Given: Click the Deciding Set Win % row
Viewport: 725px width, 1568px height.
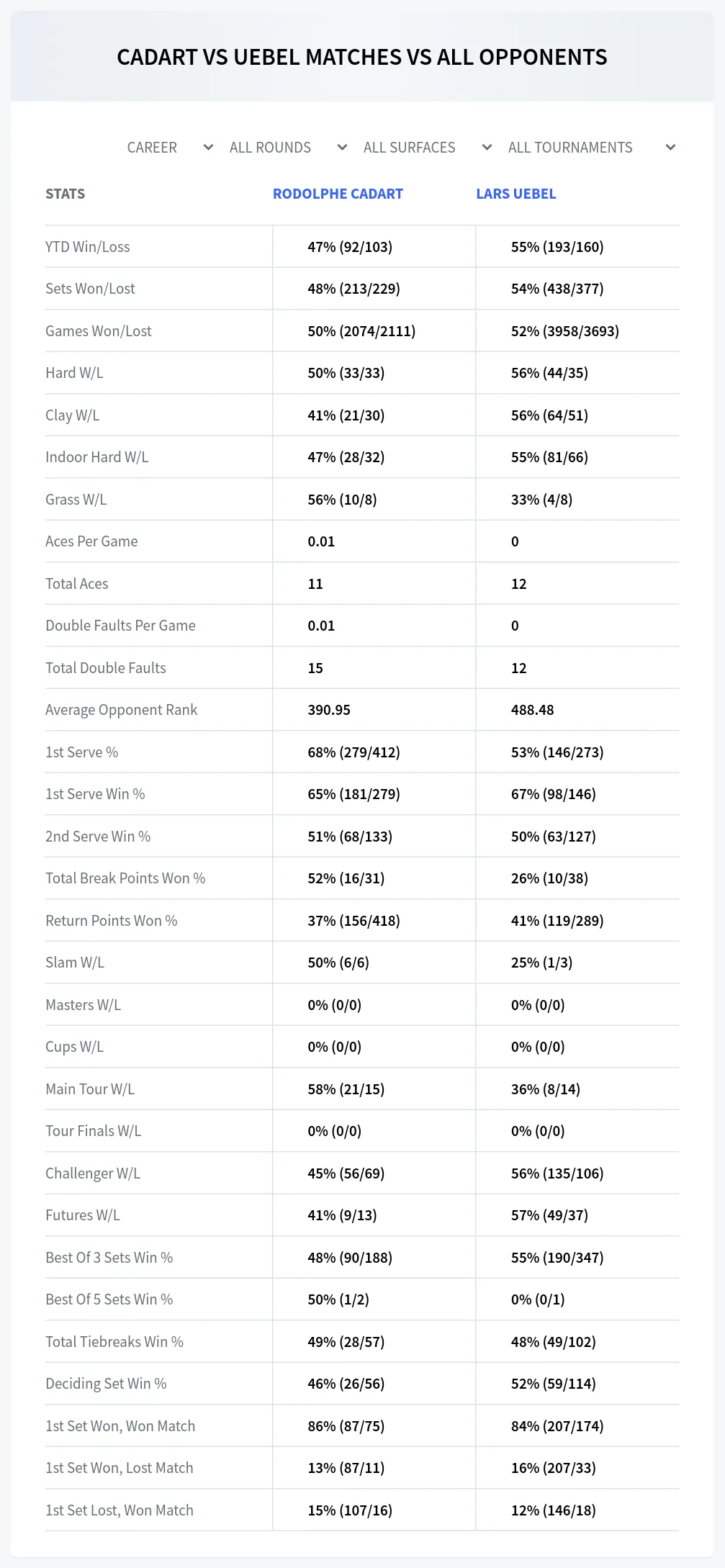Looking at the screenshot, I should pyautogui.click(x=362, y=1384).
